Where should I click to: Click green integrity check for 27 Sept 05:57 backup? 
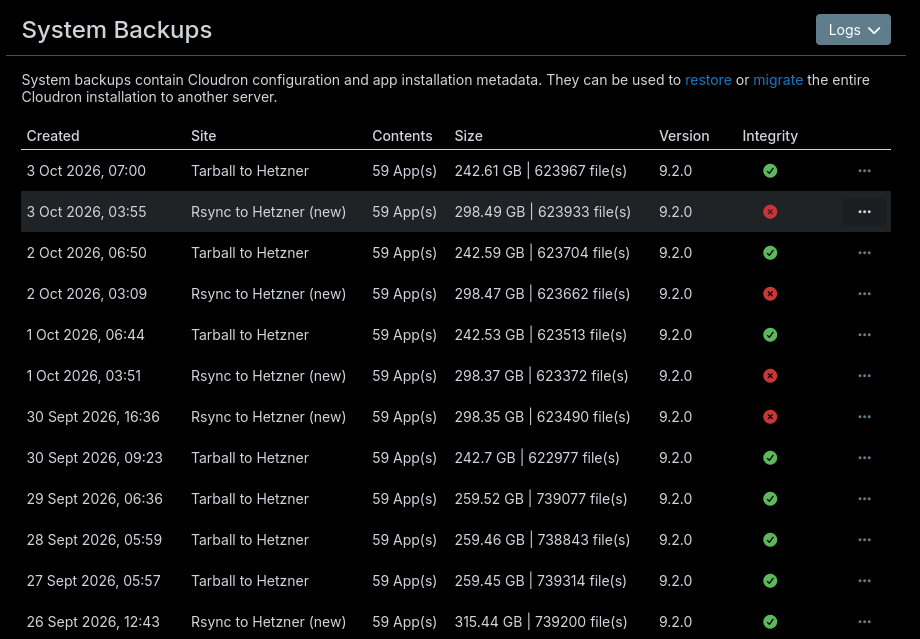pos(770,581)
